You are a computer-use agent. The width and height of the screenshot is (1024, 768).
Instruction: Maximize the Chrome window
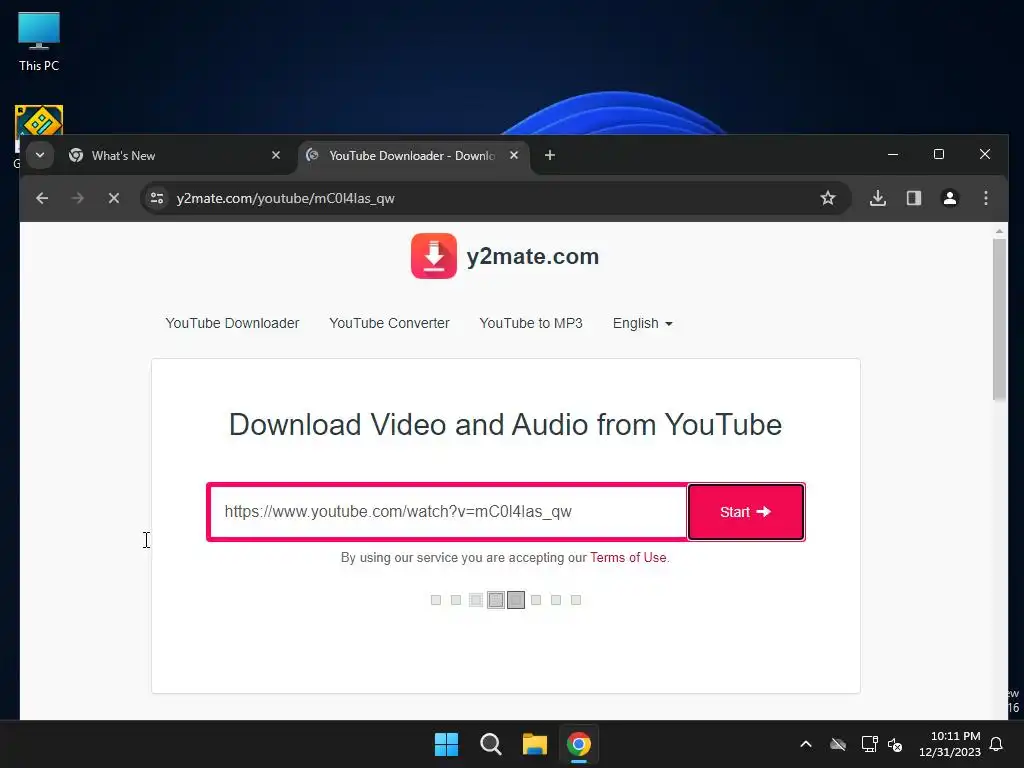[x=938, y=155]
